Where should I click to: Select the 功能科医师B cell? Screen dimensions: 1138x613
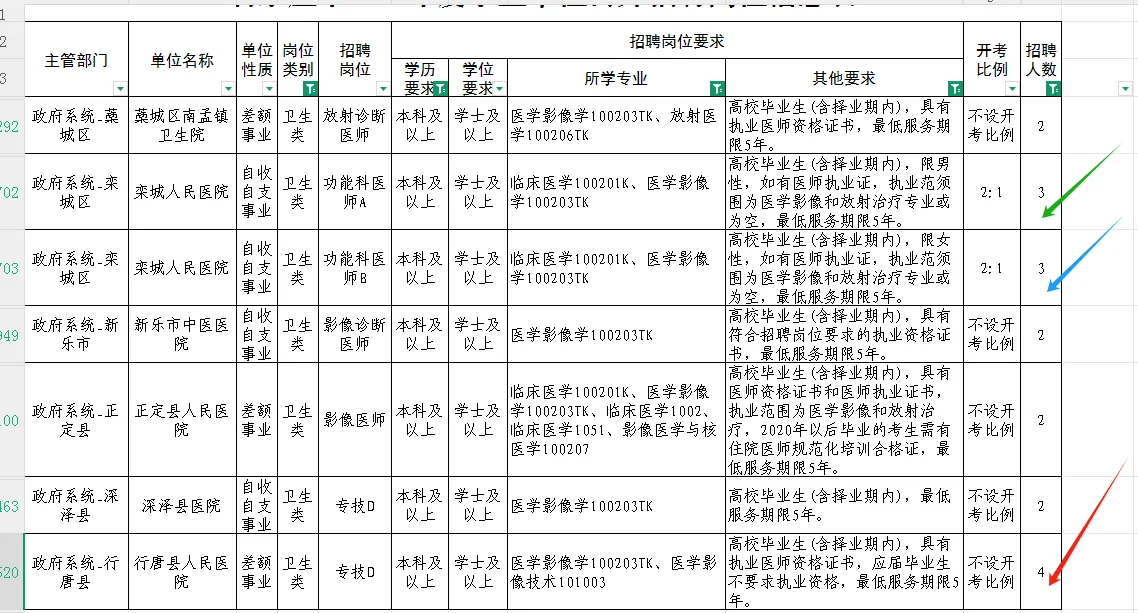[355, 268]
